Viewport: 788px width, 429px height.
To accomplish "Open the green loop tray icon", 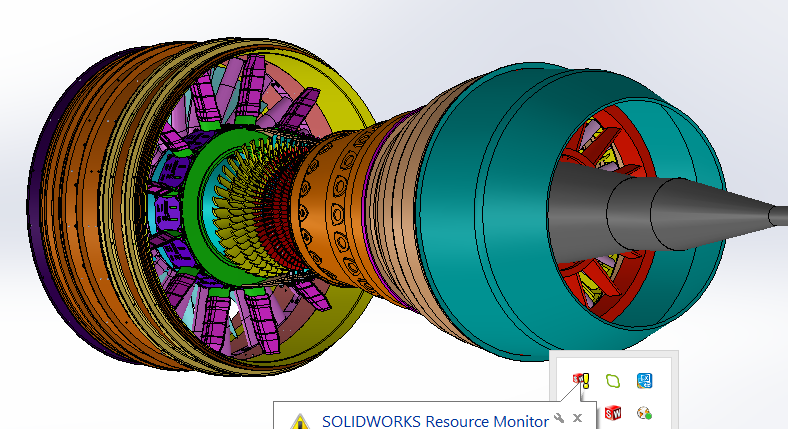I will (x=613, y=381).
